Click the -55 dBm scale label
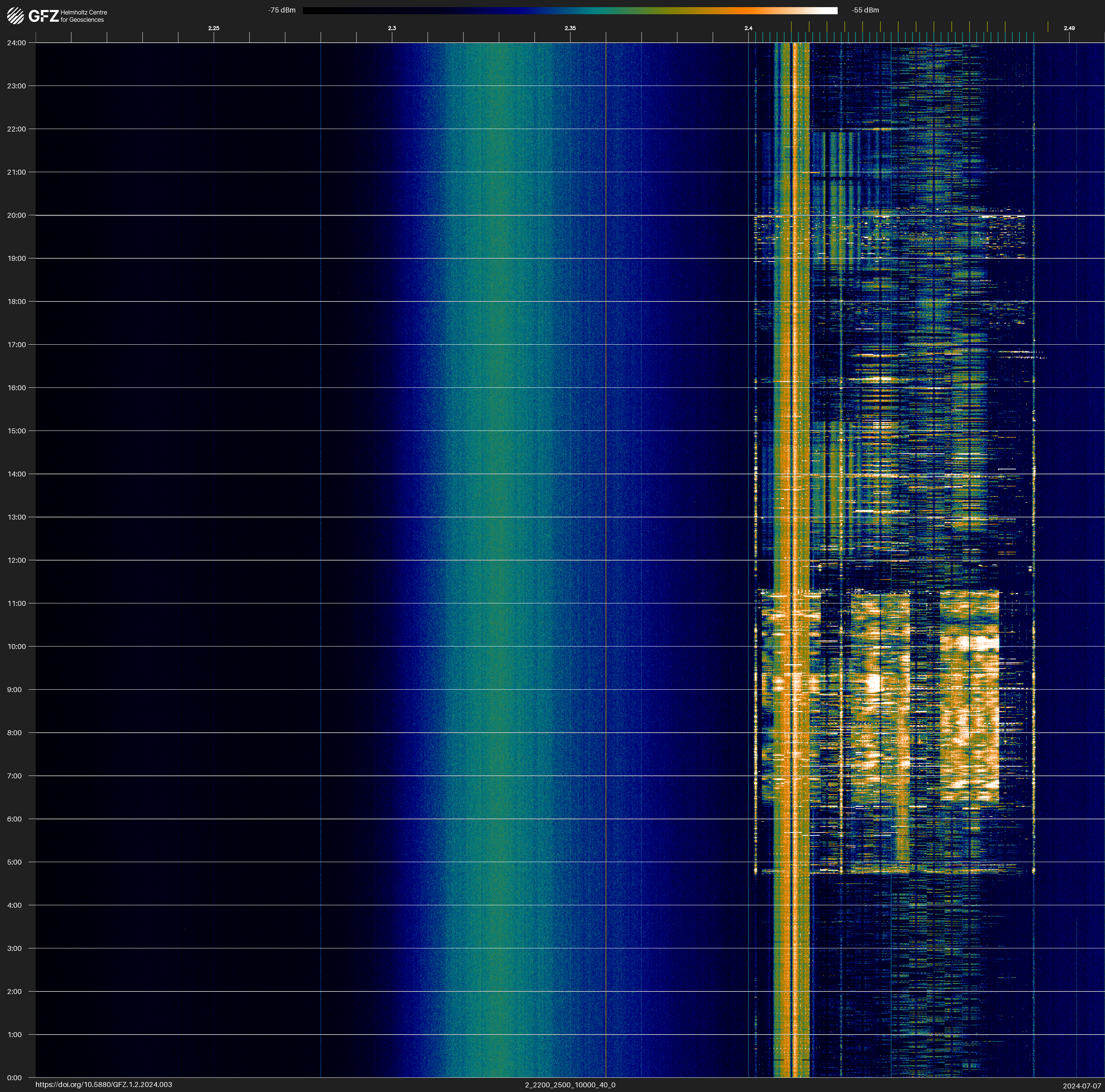 point(865,10)
